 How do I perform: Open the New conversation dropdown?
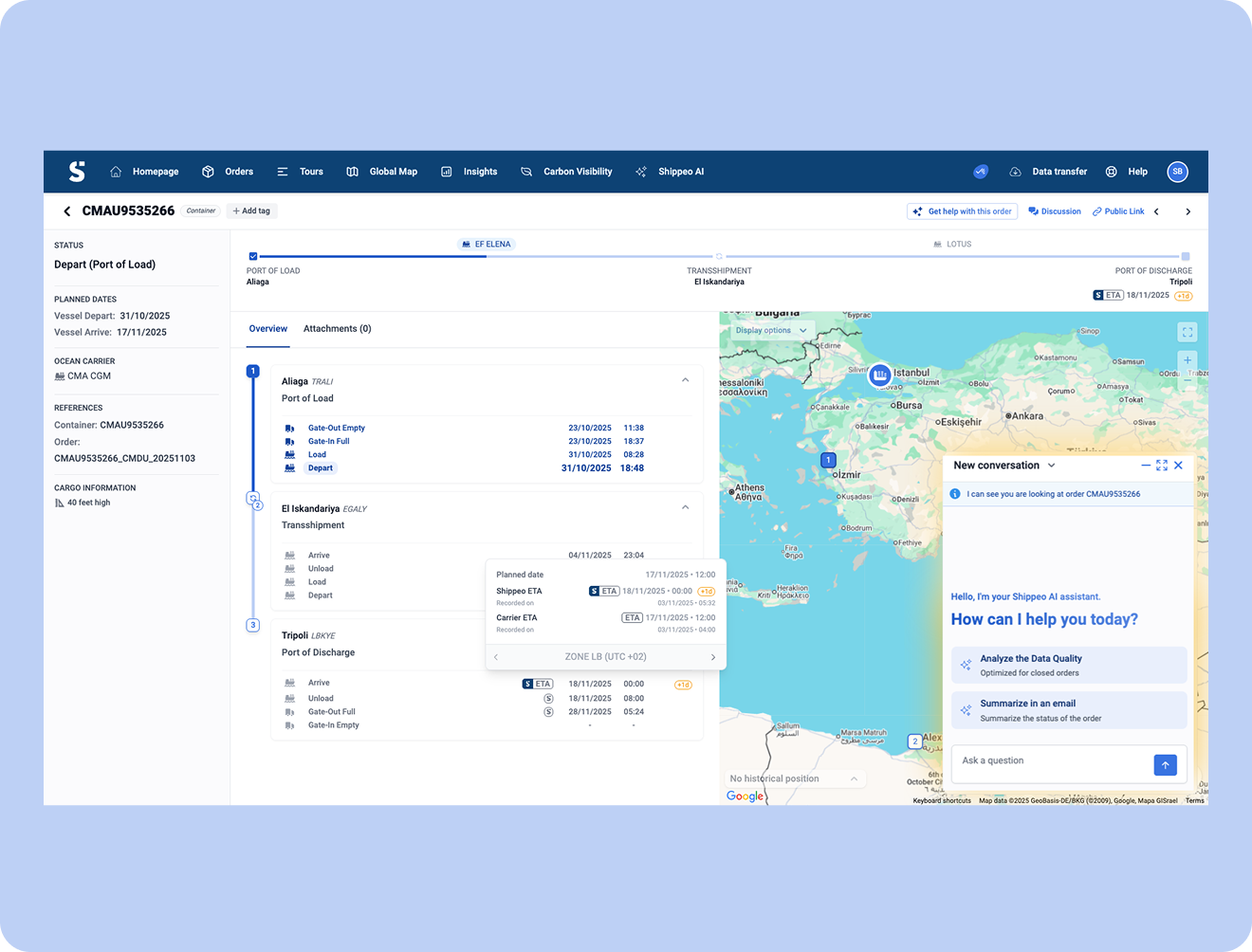click(x=1004, y=466)
